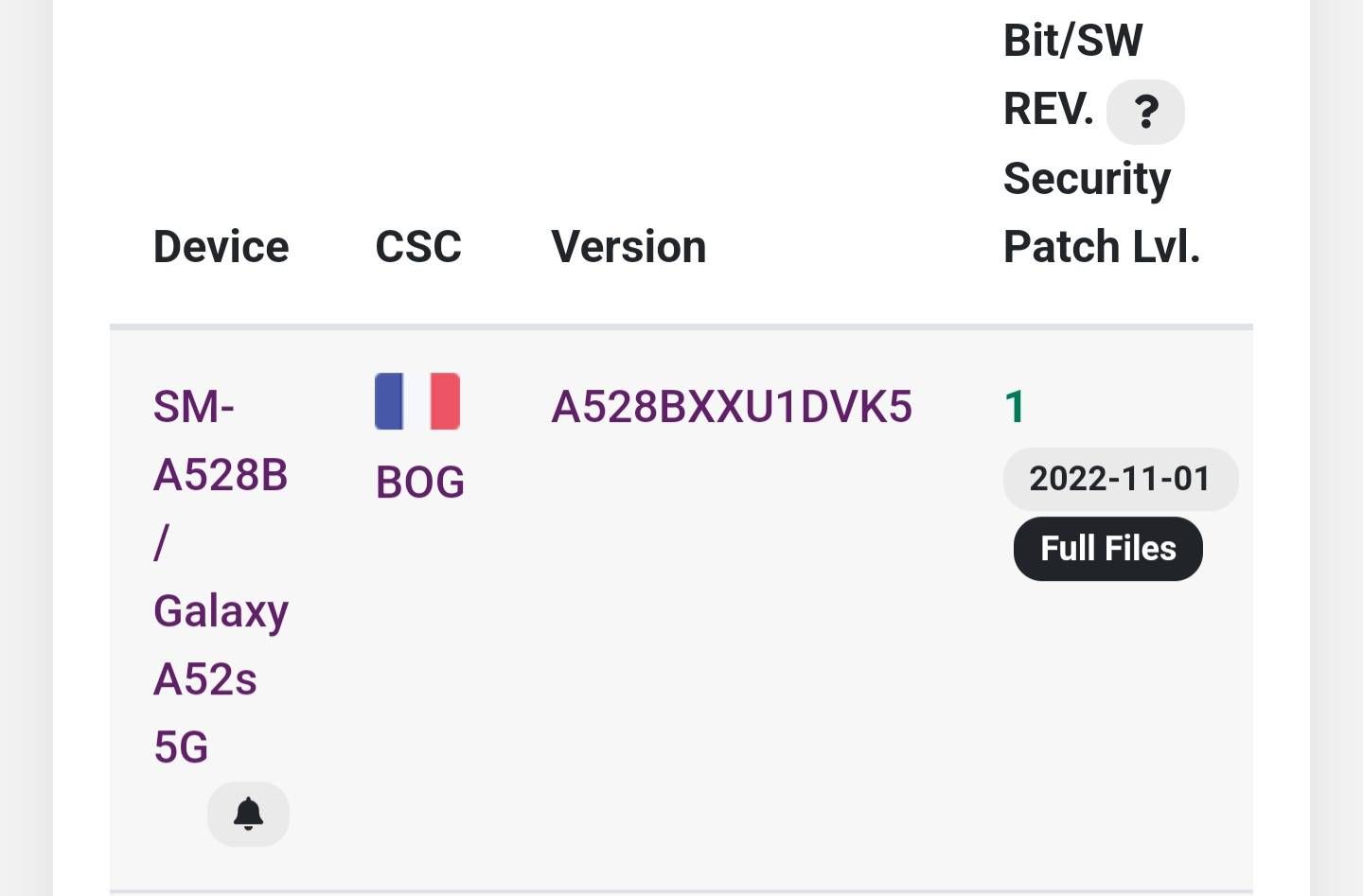Open the SM-A528B device model link

(x=221, y=441)
